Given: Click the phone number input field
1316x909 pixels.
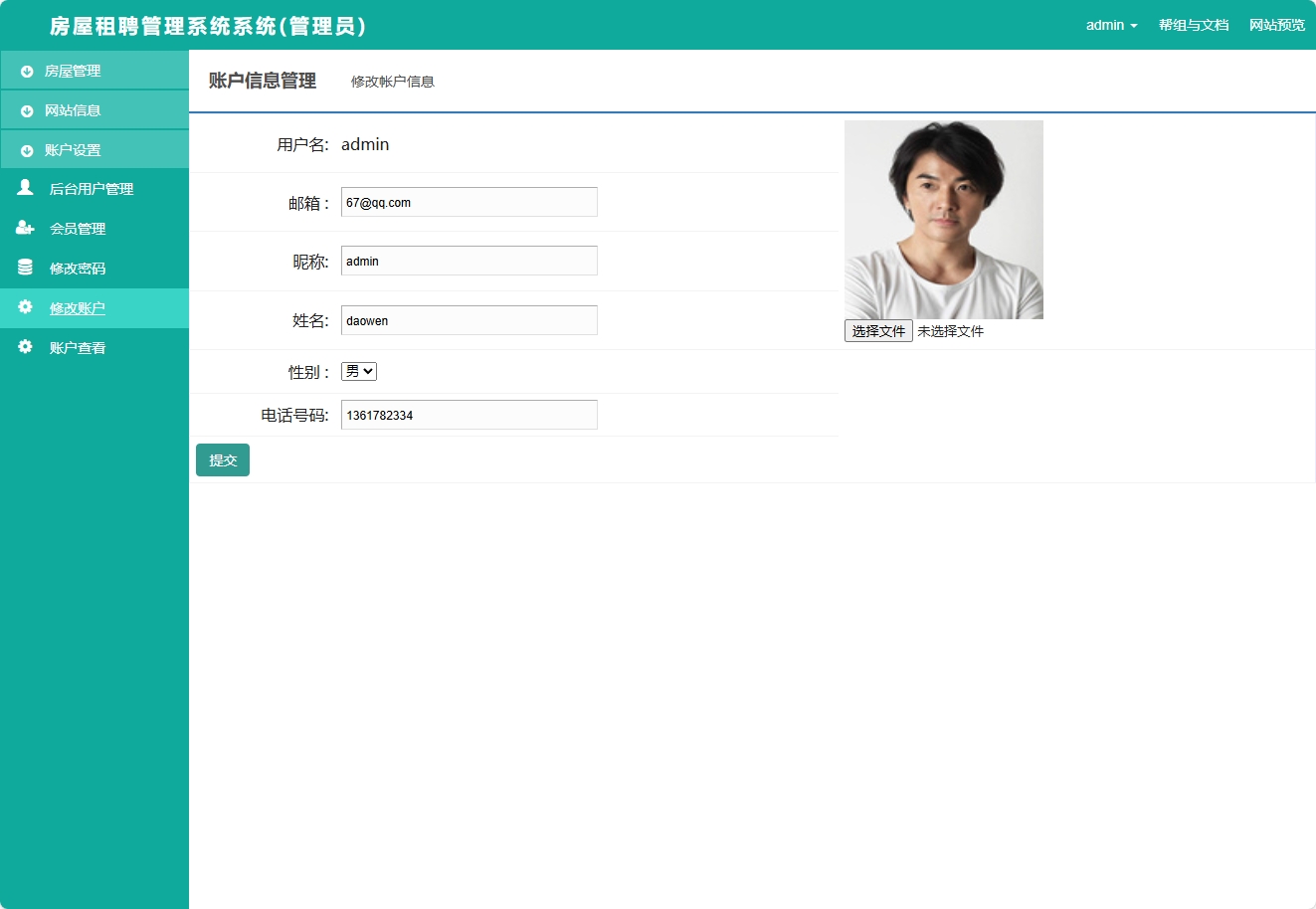Looking at the screenshot, I should click(468, 415).
